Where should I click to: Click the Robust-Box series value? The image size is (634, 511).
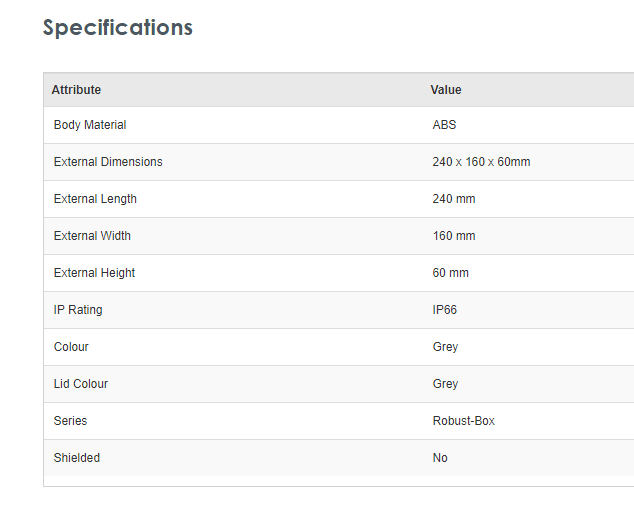coord(463,421)
